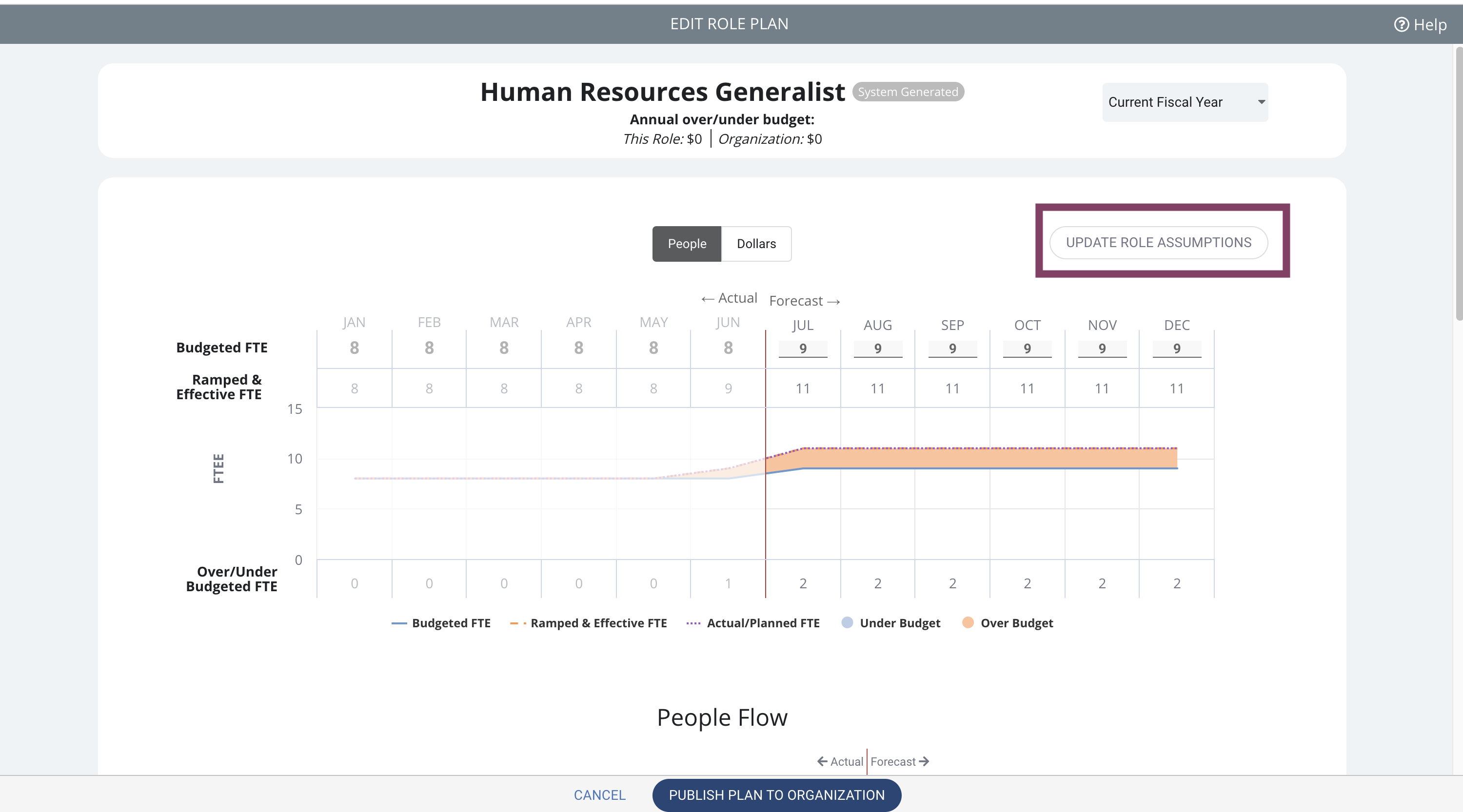Click the Organization: $0 budget text

point(770,139)
